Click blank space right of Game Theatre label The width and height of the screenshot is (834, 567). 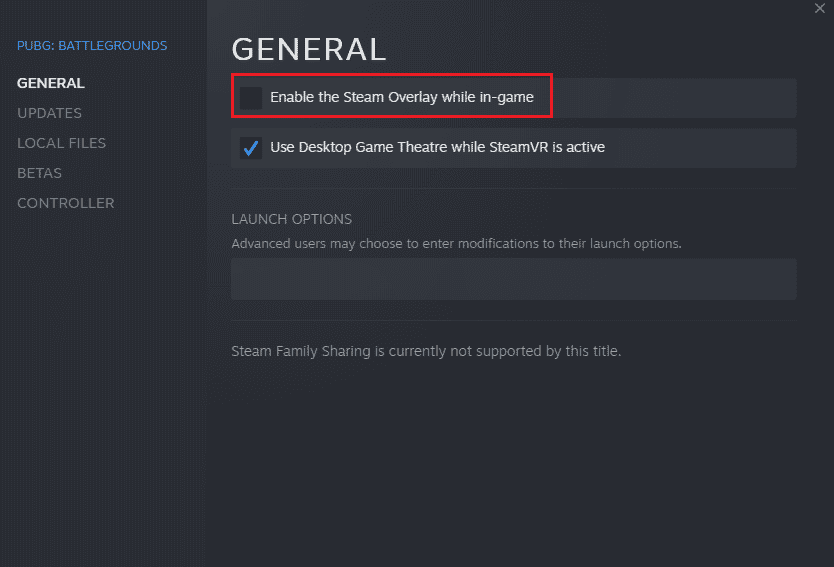pyautogui.click(x=700, y=148)
